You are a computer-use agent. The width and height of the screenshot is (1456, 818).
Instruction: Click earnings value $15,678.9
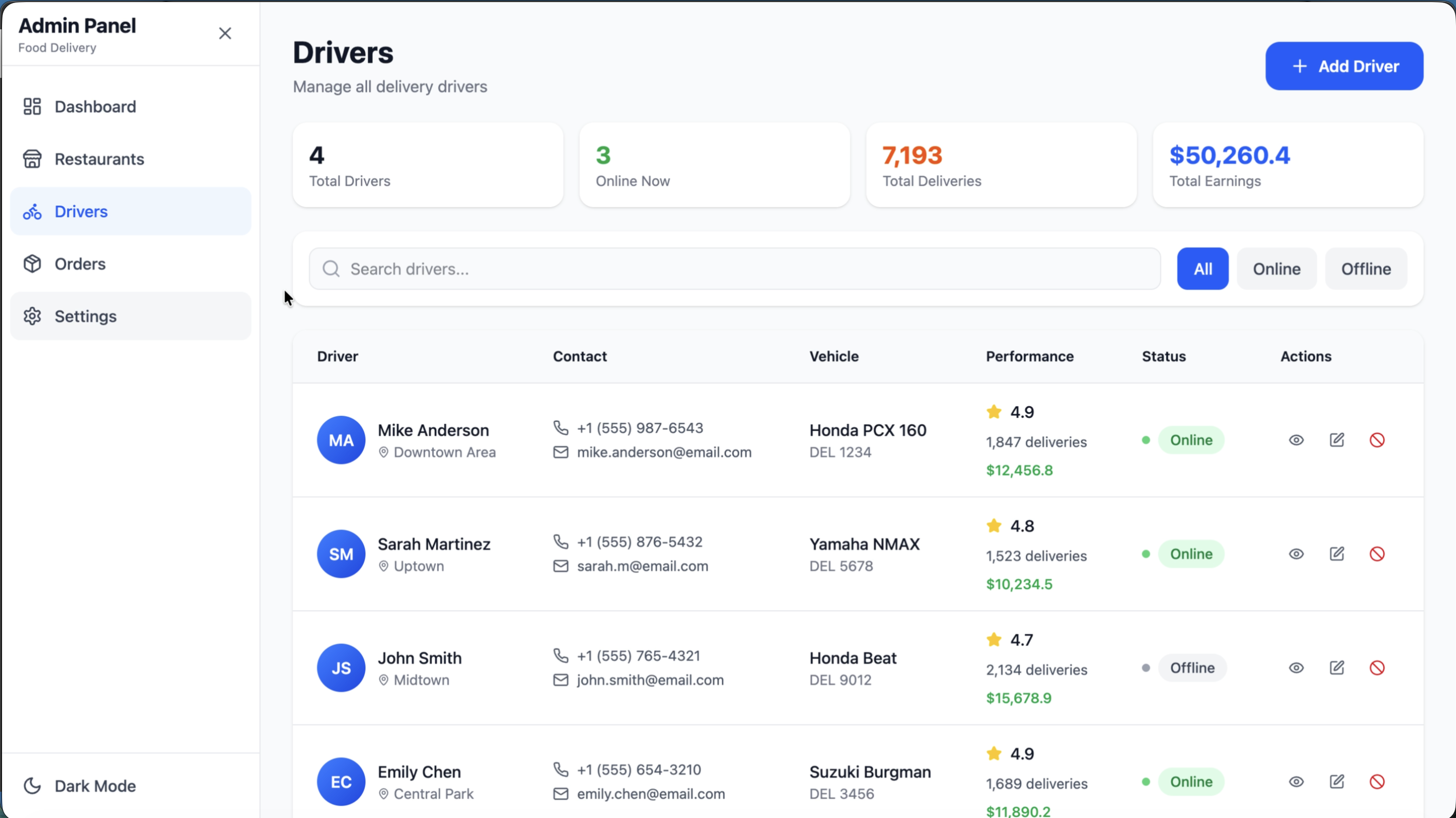pyautogui.click(x=1019, y=698)
